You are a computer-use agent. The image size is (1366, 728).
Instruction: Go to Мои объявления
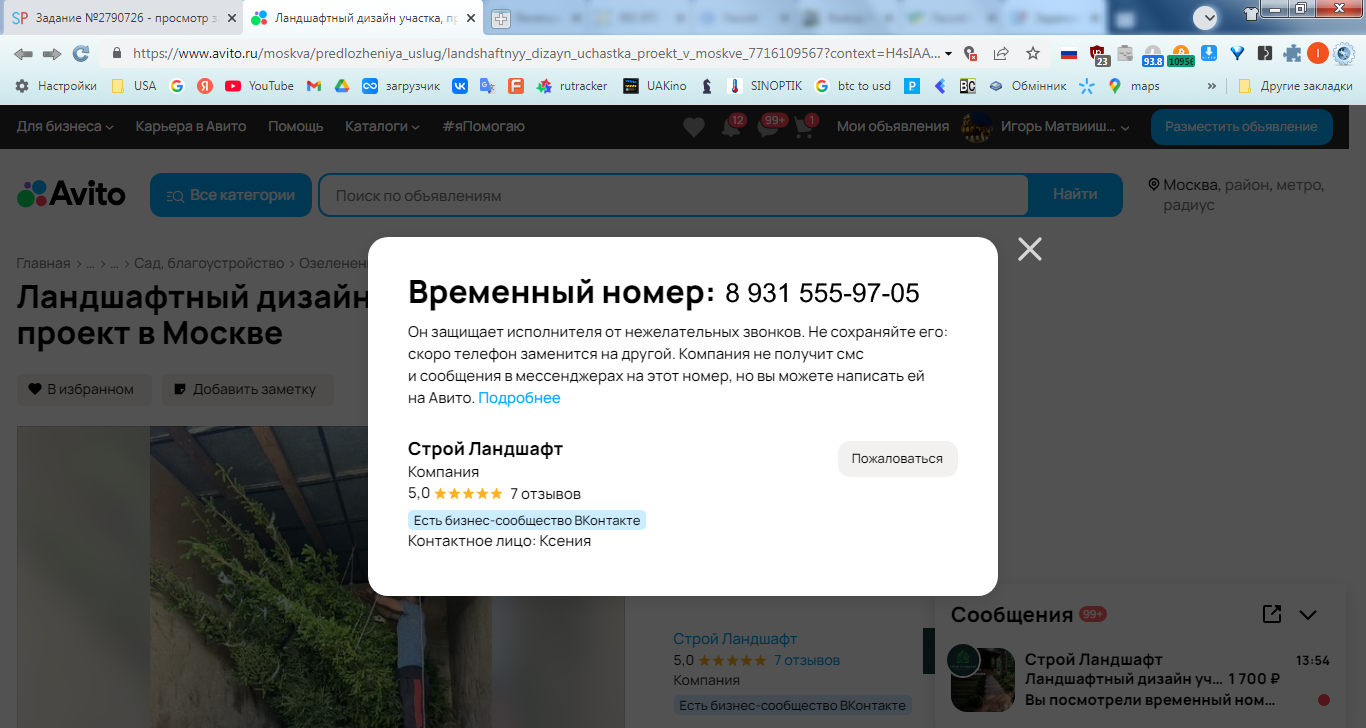[x=892, y=126]
